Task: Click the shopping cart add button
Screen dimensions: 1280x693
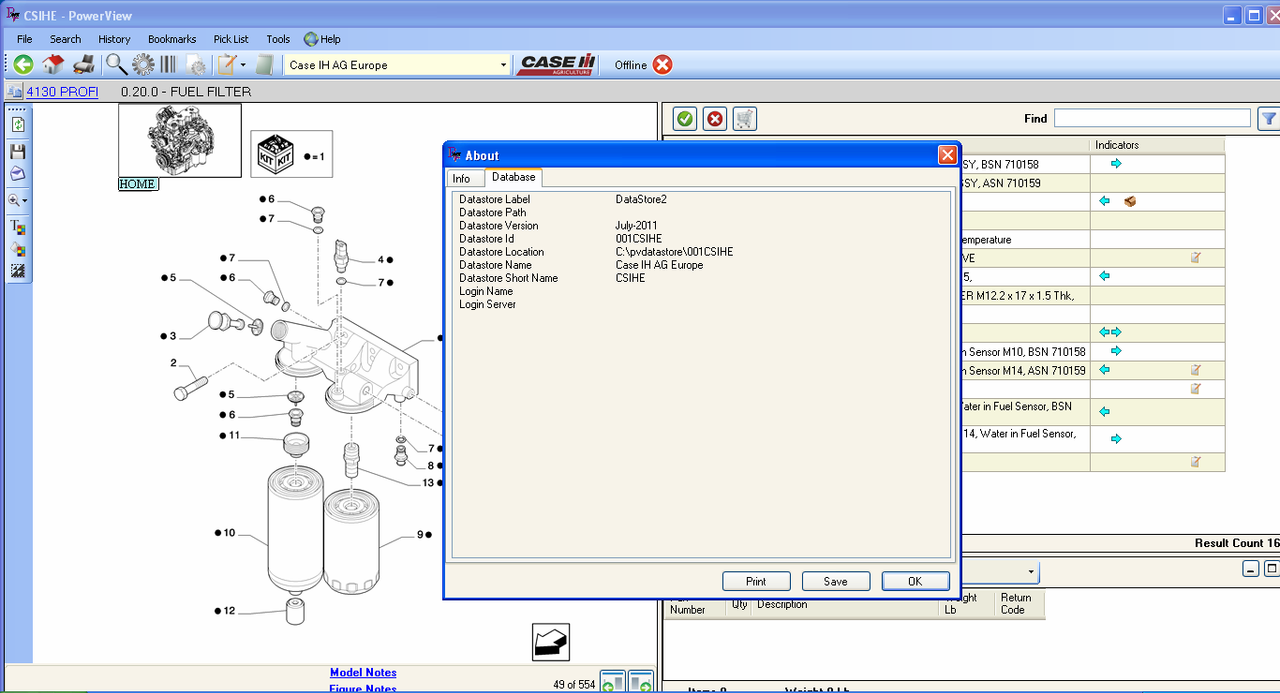Action: click(x=744, y=119)
